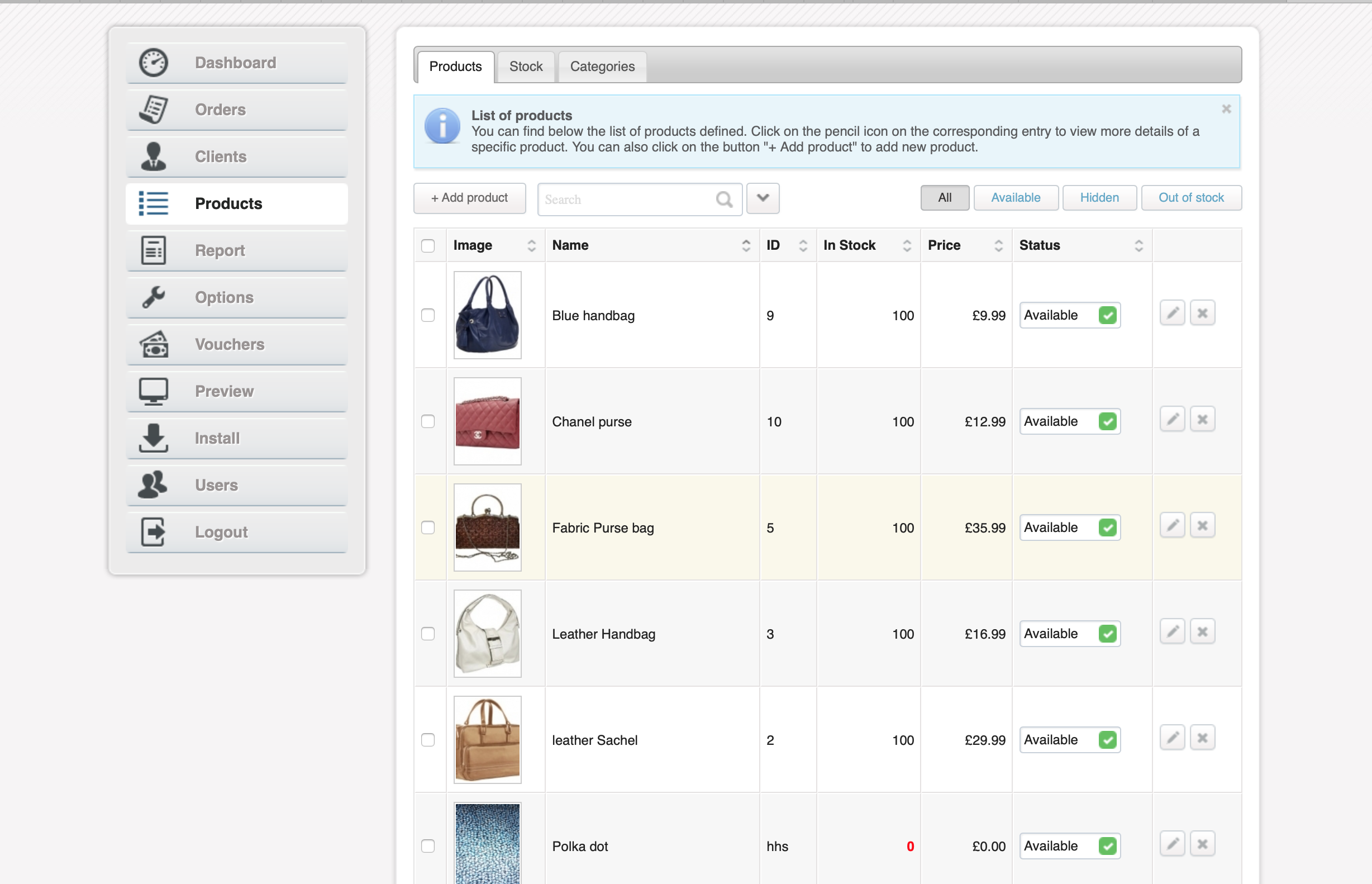Toggle the select-all checkbox in table header

(x=427, y=246)
